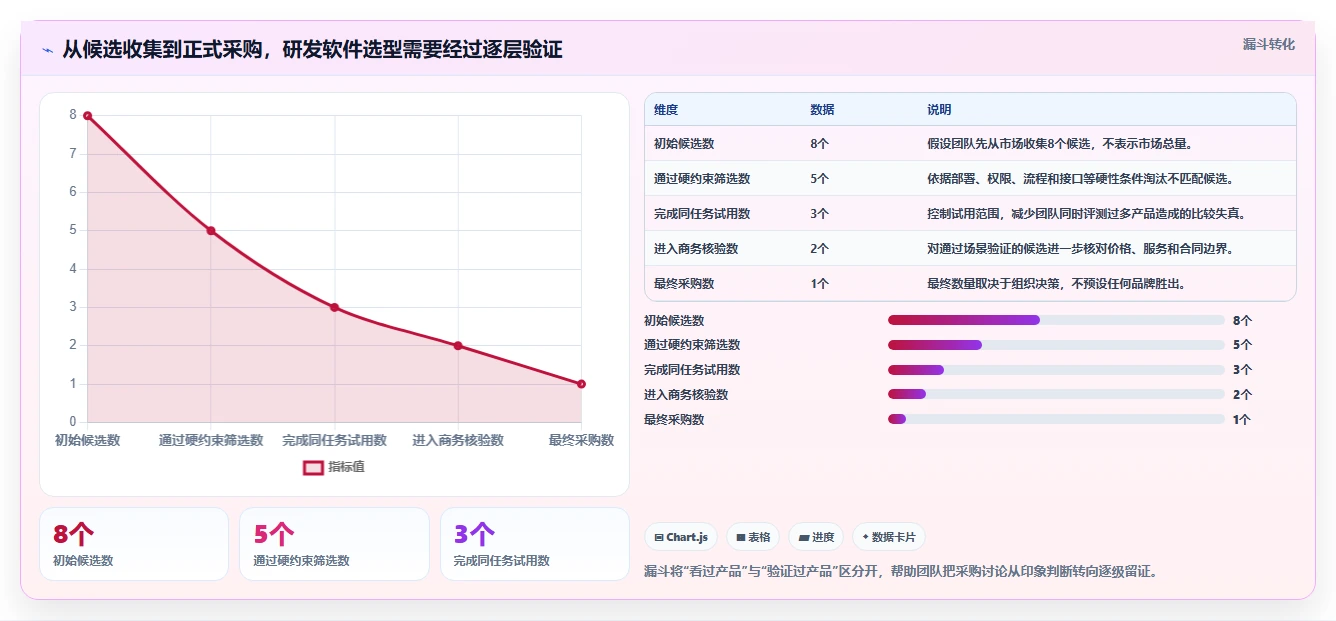
Task: Click the 完成同任务试用数 progress bar
Action: click(1056, 370)
